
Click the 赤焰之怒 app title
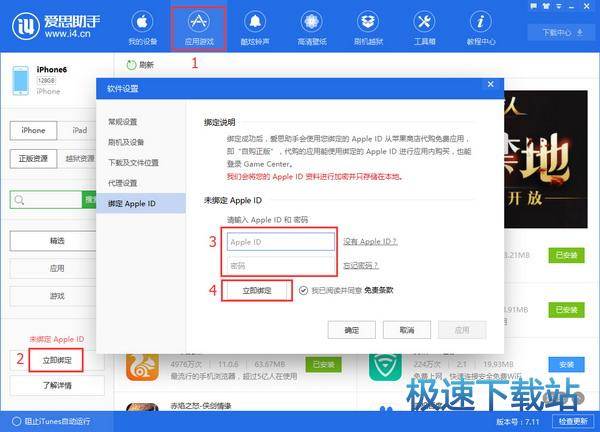201,406
